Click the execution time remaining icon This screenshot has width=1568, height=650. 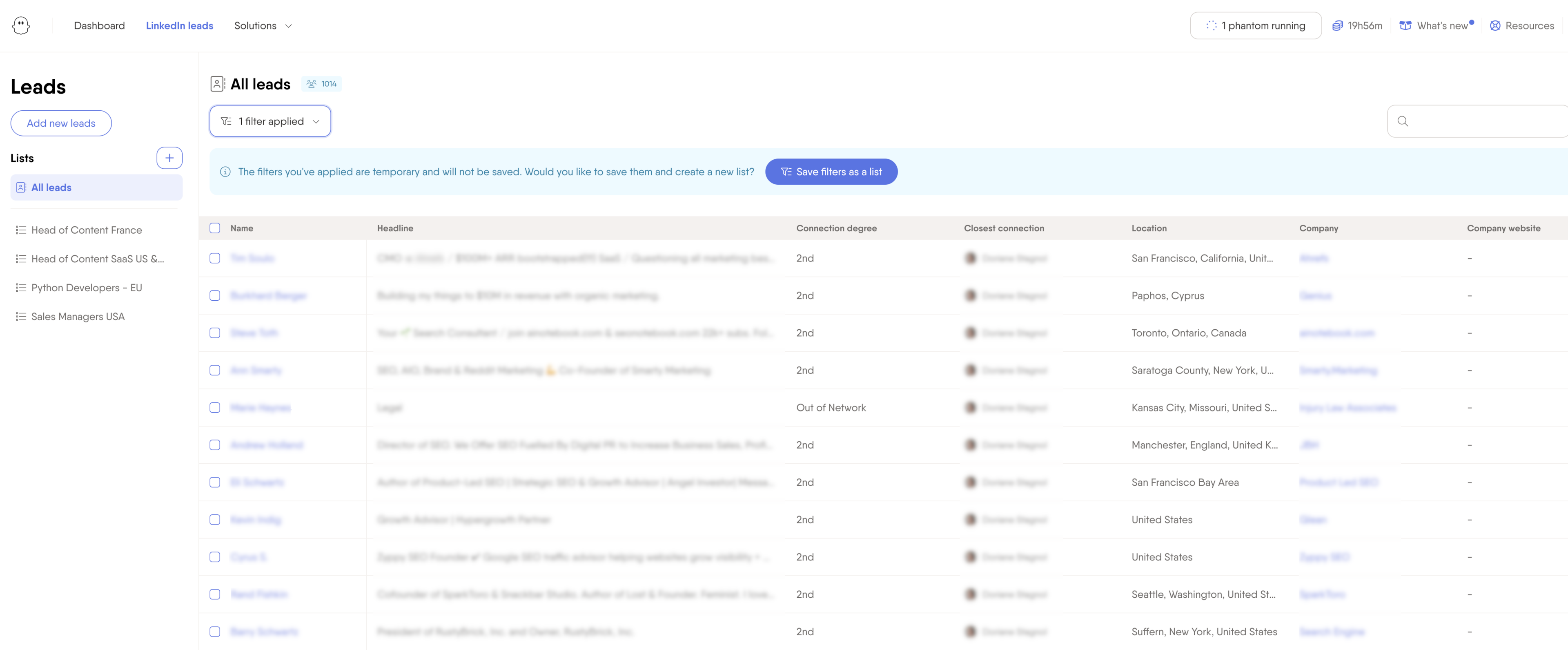coord(1337,26)
